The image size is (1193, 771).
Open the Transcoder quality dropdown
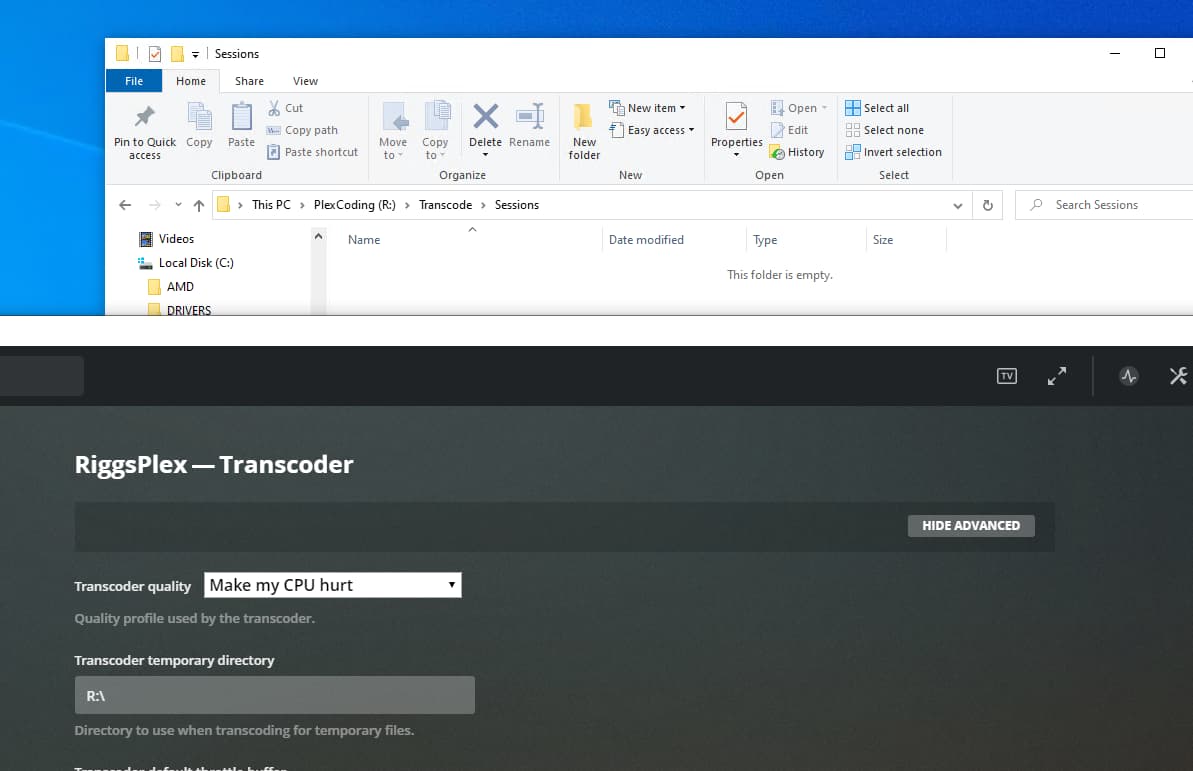(332, 585)
